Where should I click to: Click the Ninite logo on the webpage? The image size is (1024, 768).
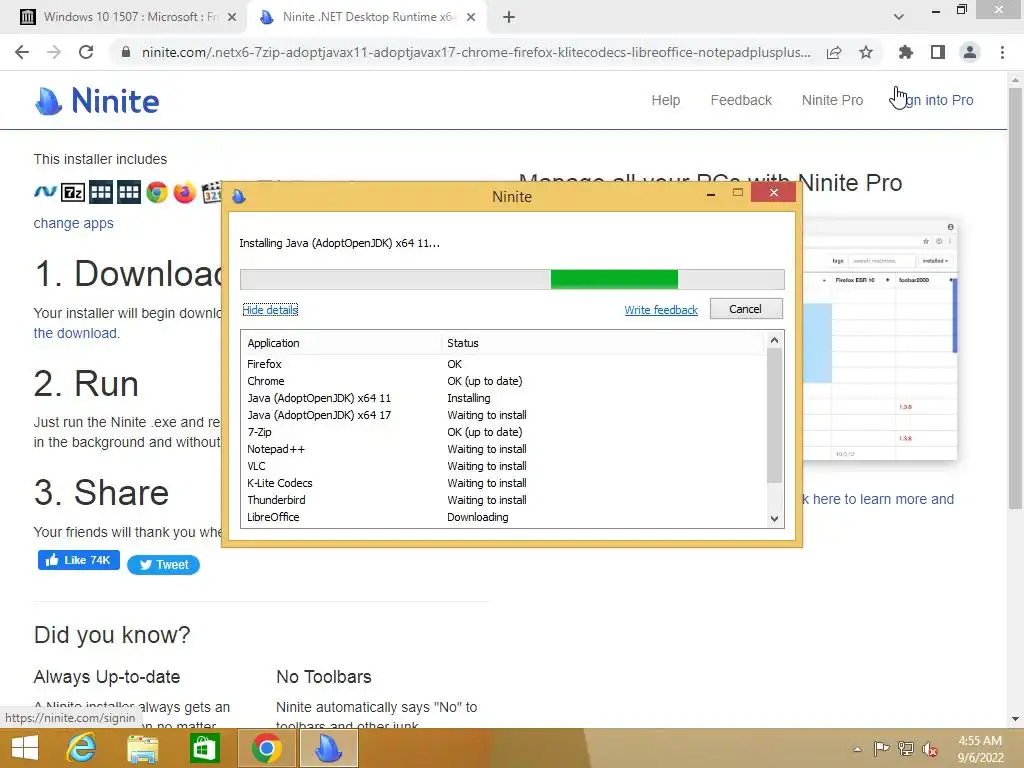(x=97, y=101)
